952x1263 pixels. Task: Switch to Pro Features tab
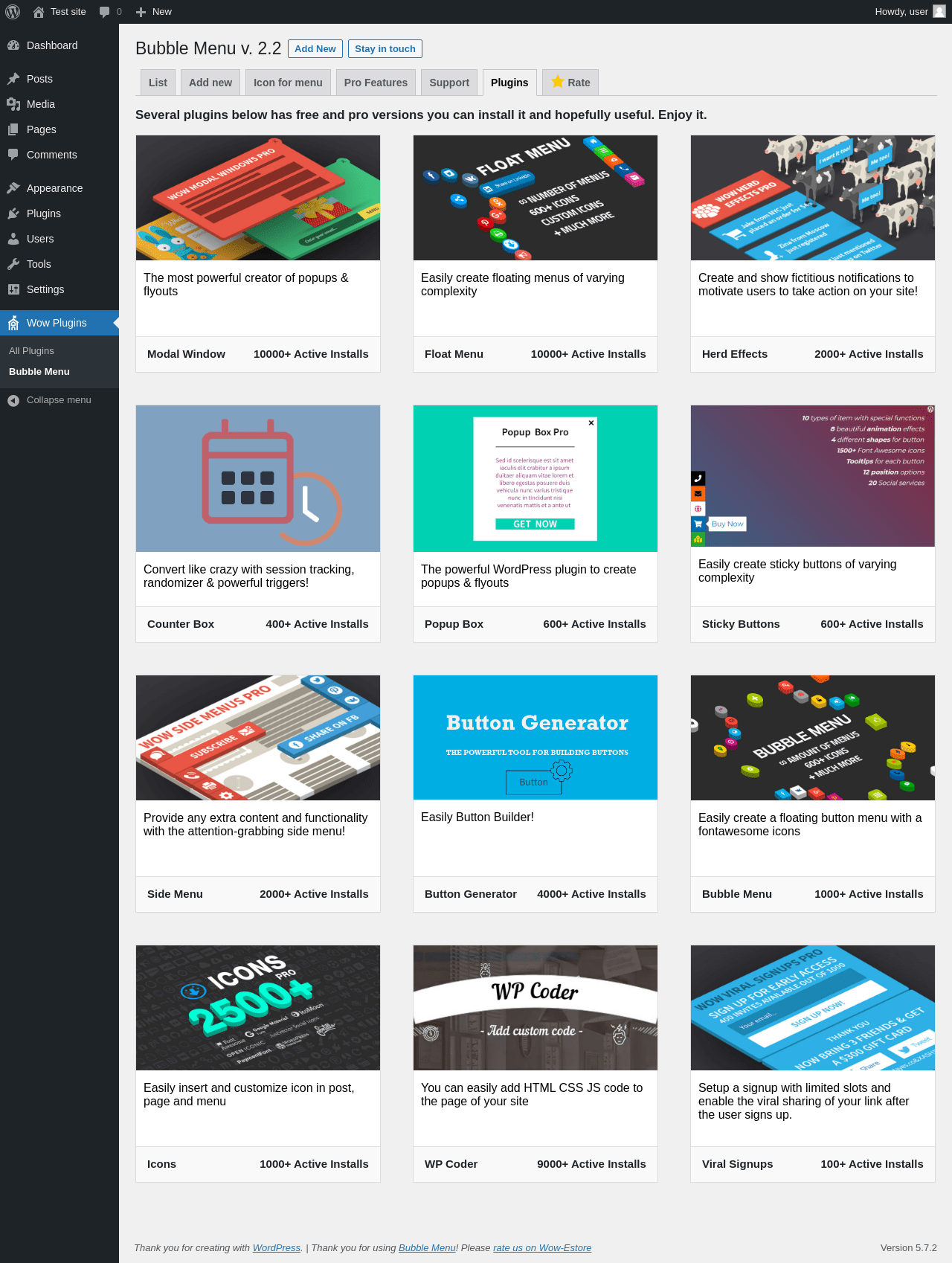tap(376, 83)
